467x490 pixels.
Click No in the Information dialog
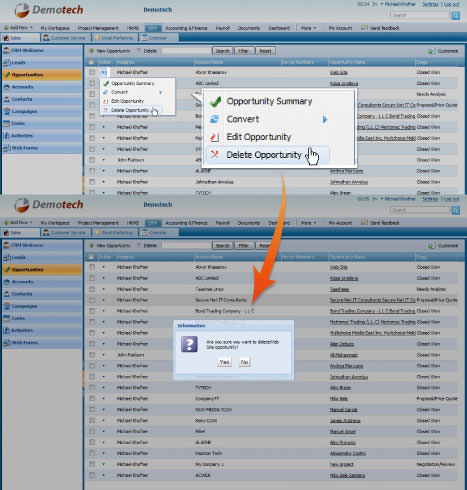(x=244, y=362)
